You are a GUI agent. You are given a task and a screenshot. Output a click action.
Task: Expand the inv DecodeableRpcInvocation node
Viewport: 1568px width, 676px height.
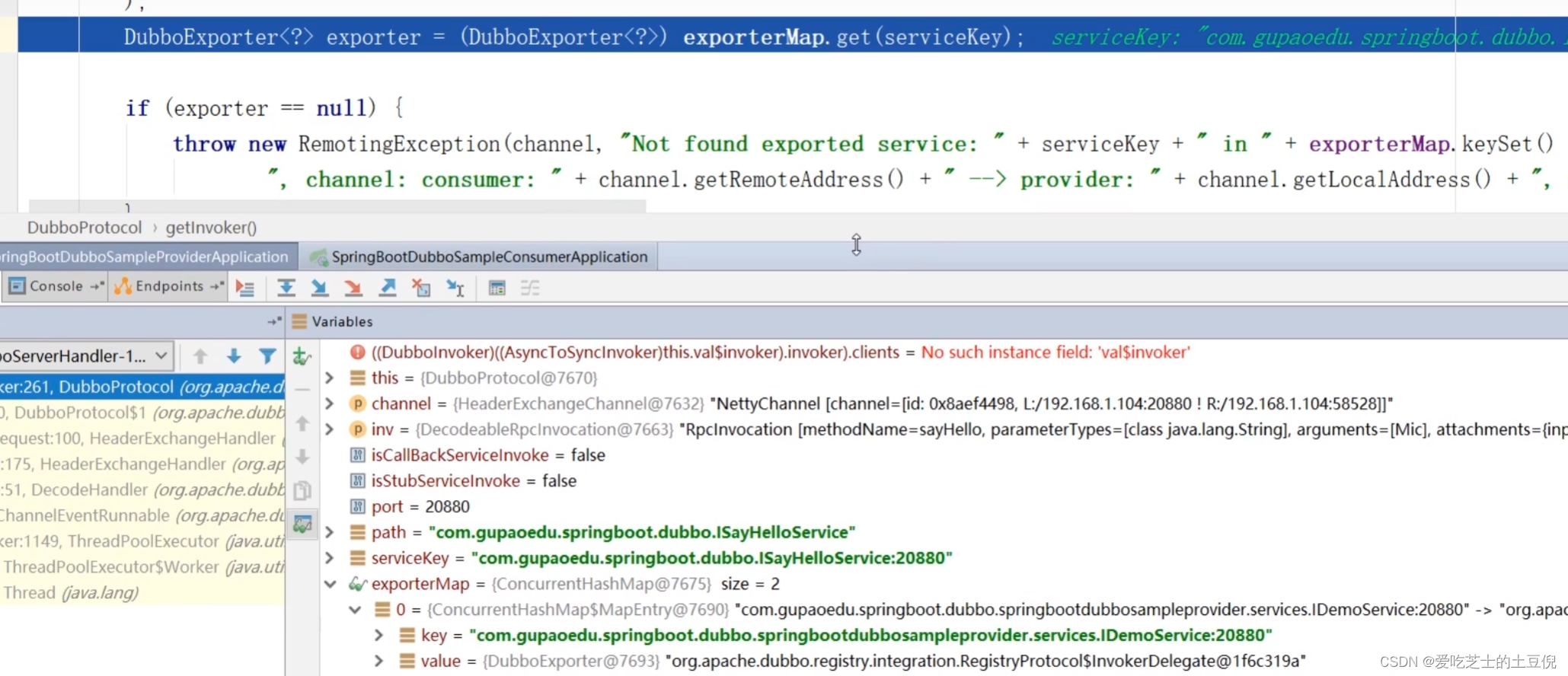[x=330, y=429]
